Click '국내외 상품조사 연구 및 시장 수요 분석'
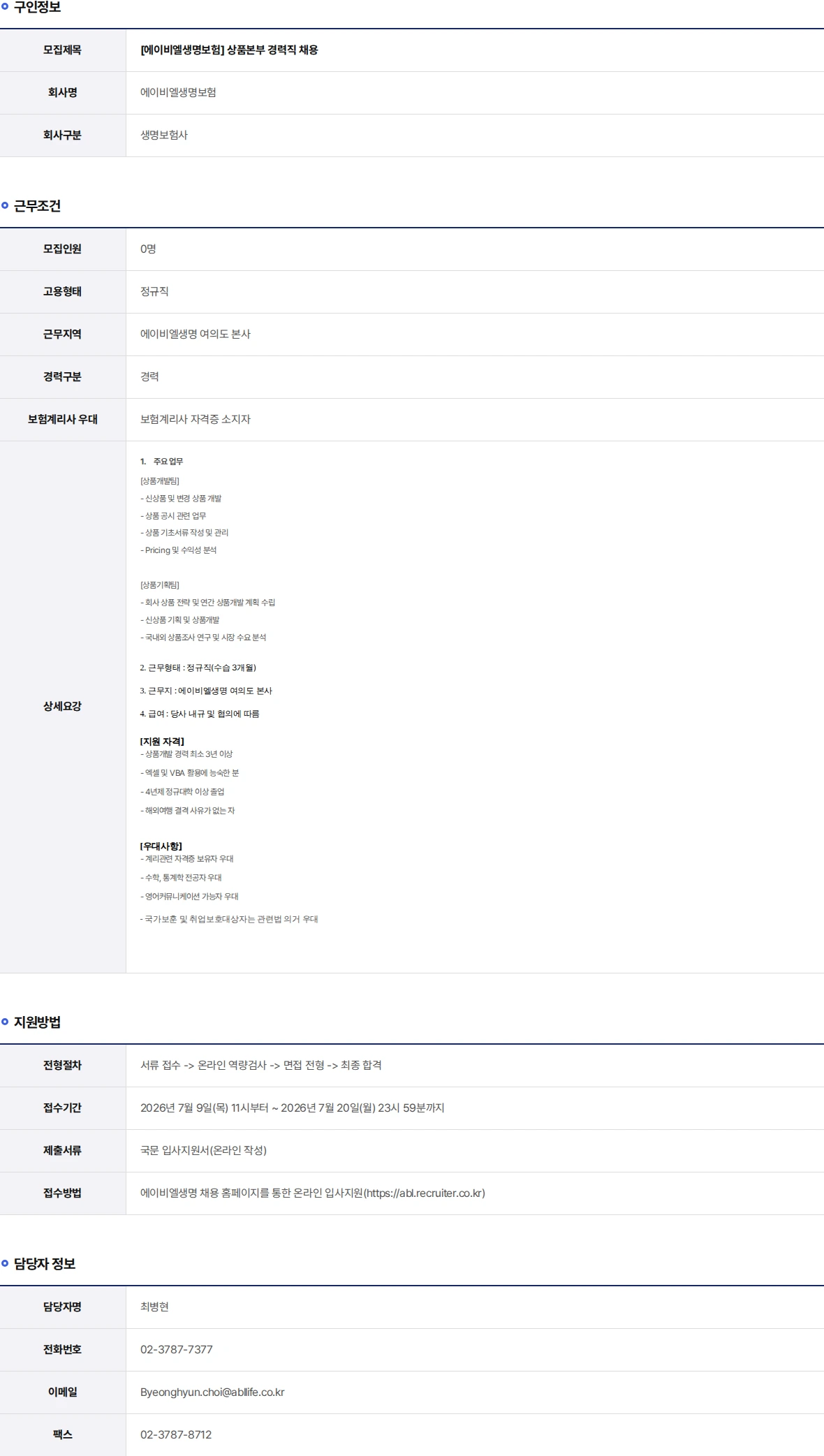 pos(203,638)
